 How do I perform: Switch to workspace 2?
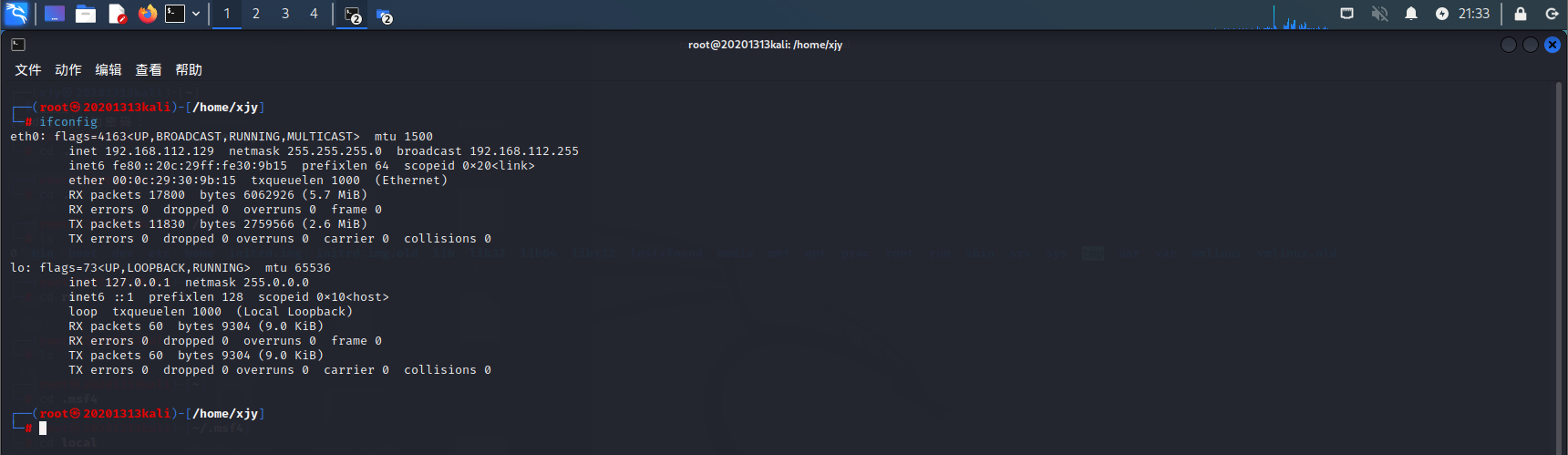pos(256,14)
